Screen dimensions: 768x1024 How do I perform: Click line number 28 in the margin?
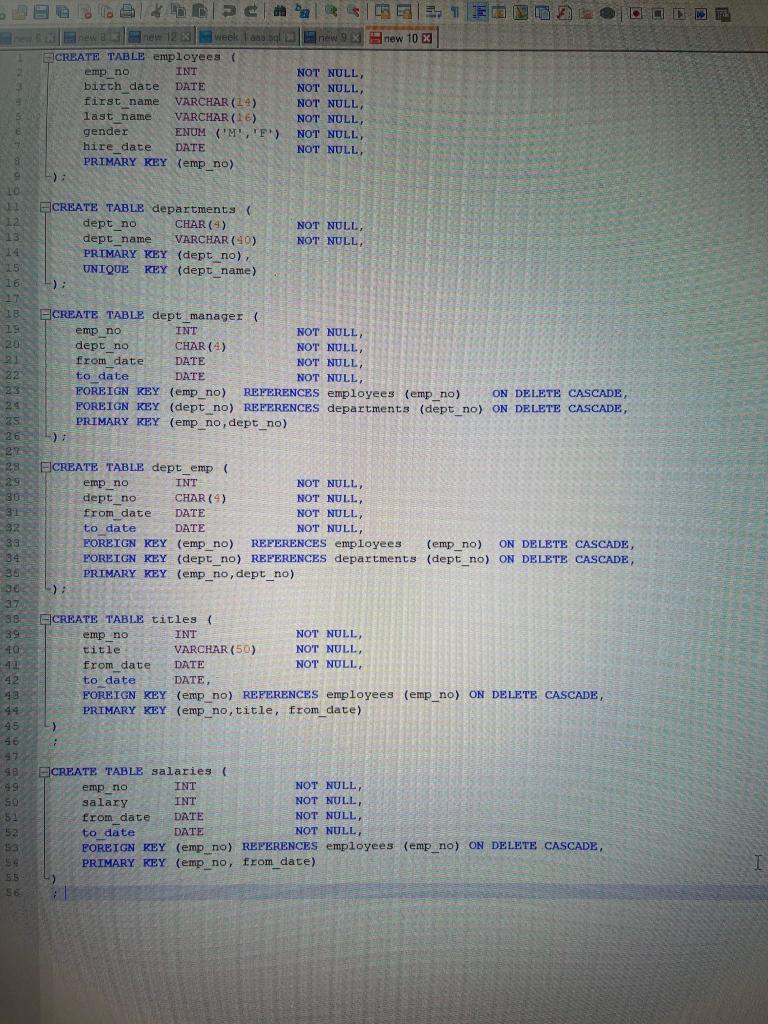pos(12,467)
